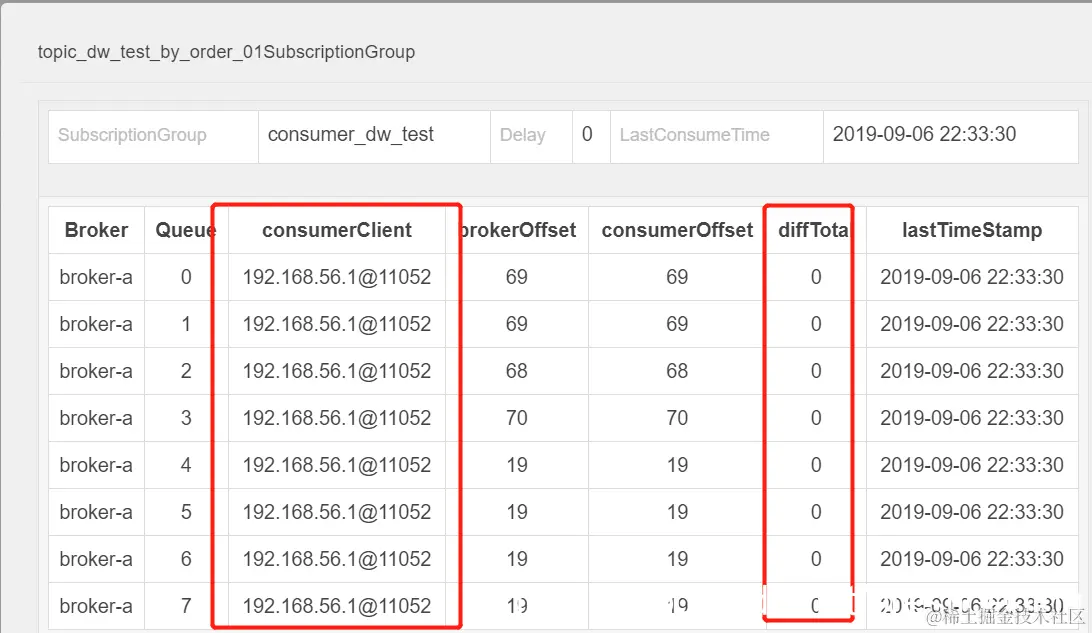Click lastTimeStamp in queue 6 row
This screenshot has height=633, width=1092.
point(972,559)
